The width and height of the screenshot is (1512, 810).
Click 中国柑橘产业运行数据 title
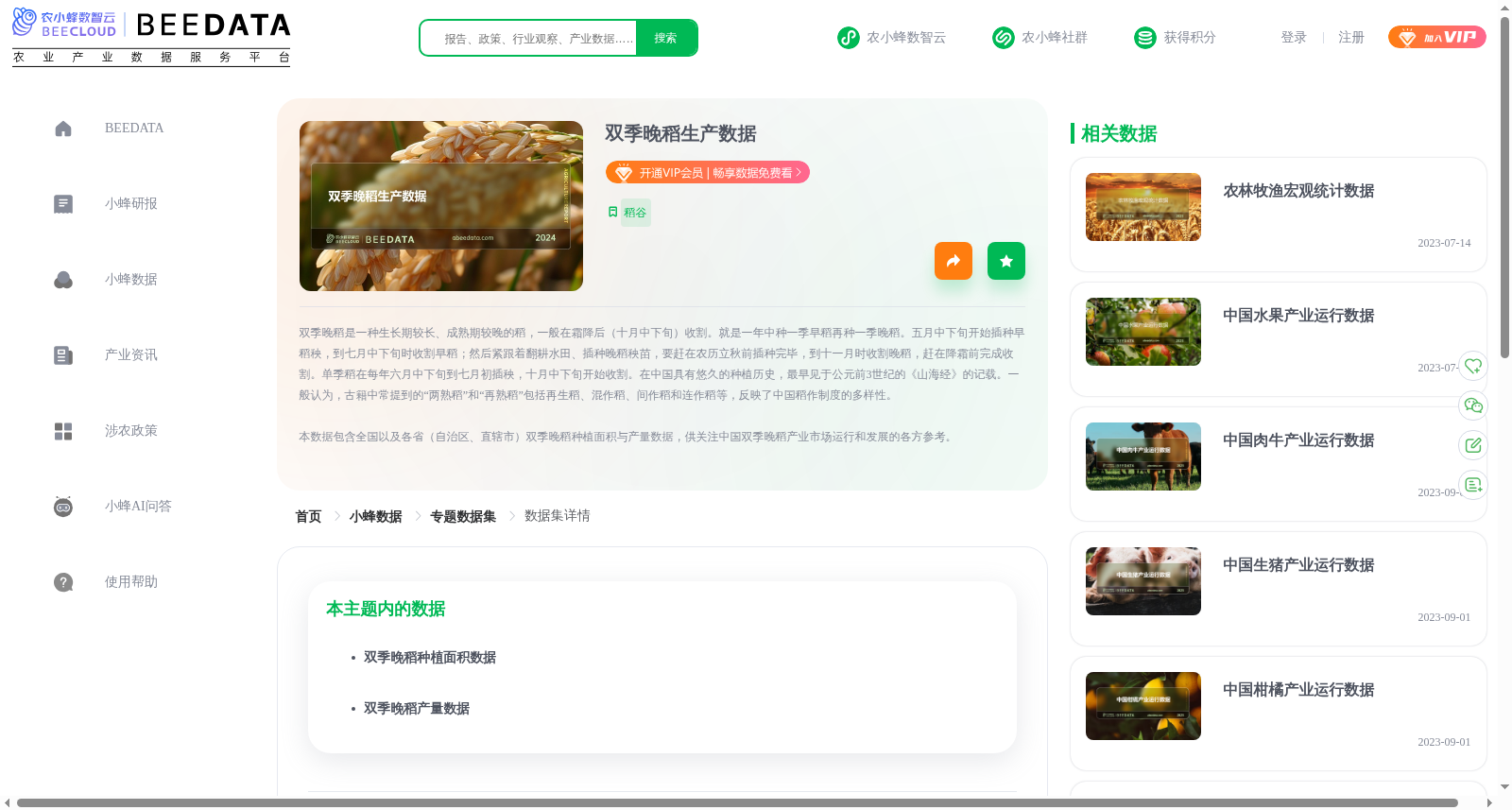click(x=1298, y=690)
